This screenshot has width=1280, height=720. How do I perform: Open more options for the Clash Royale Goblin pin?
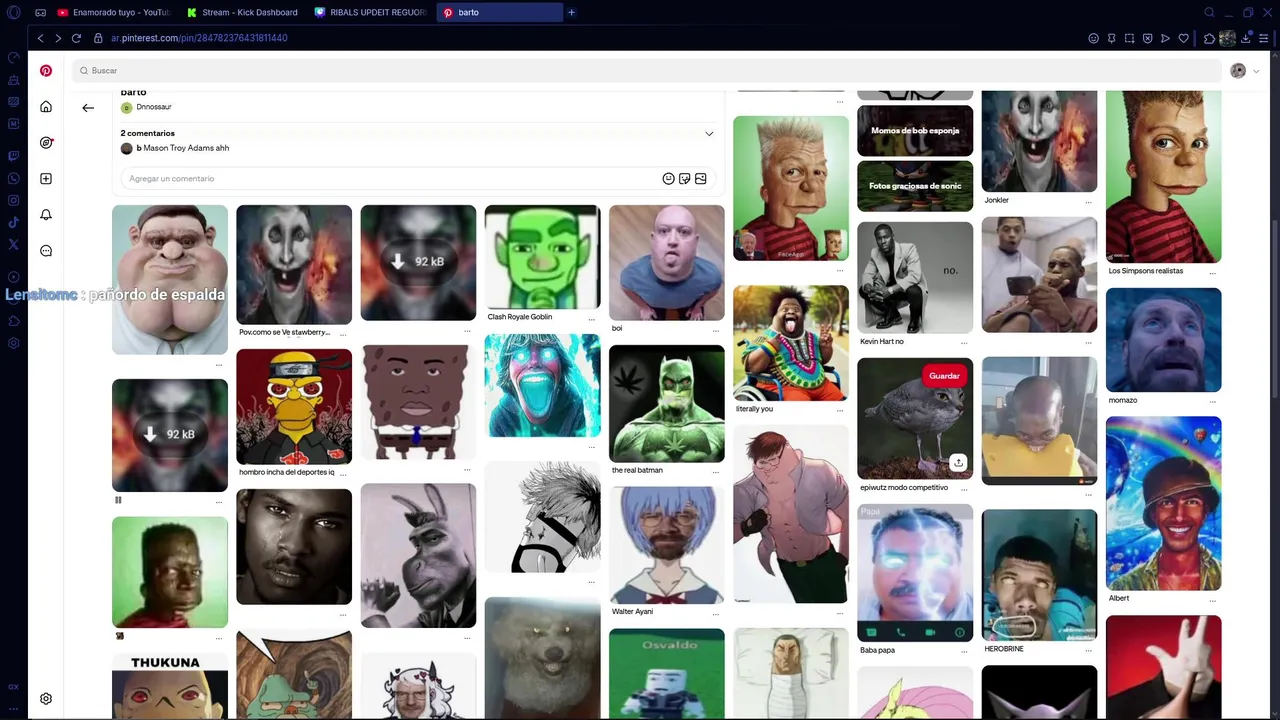(x=591, y=320)
